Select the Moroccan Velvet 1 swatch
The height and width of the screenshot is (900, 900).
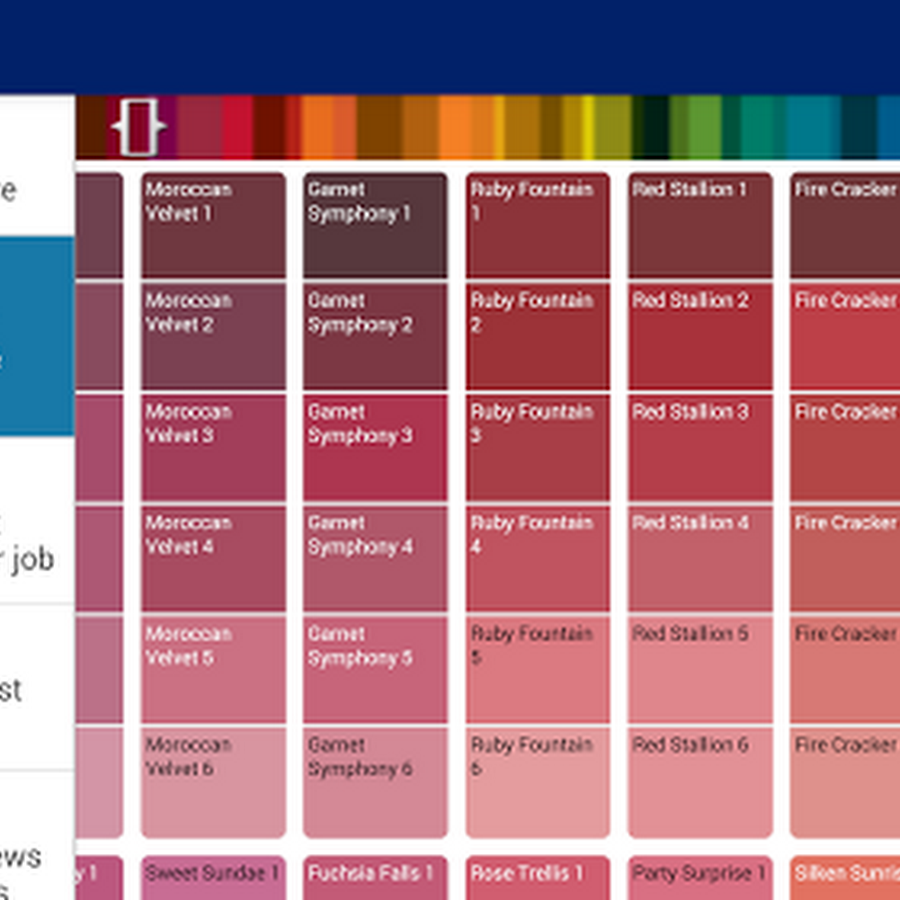coord(213,225)
